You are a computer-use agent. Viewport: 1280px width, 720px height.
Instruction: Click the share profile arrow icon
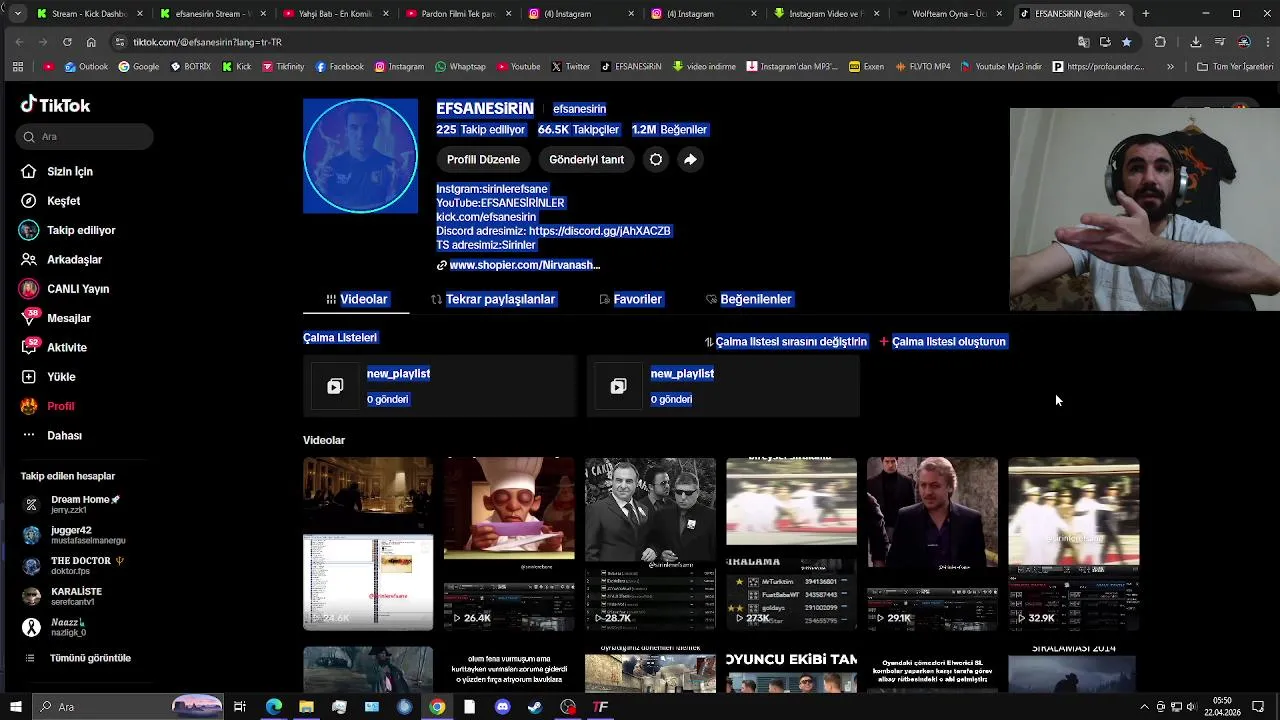(690, 160)
